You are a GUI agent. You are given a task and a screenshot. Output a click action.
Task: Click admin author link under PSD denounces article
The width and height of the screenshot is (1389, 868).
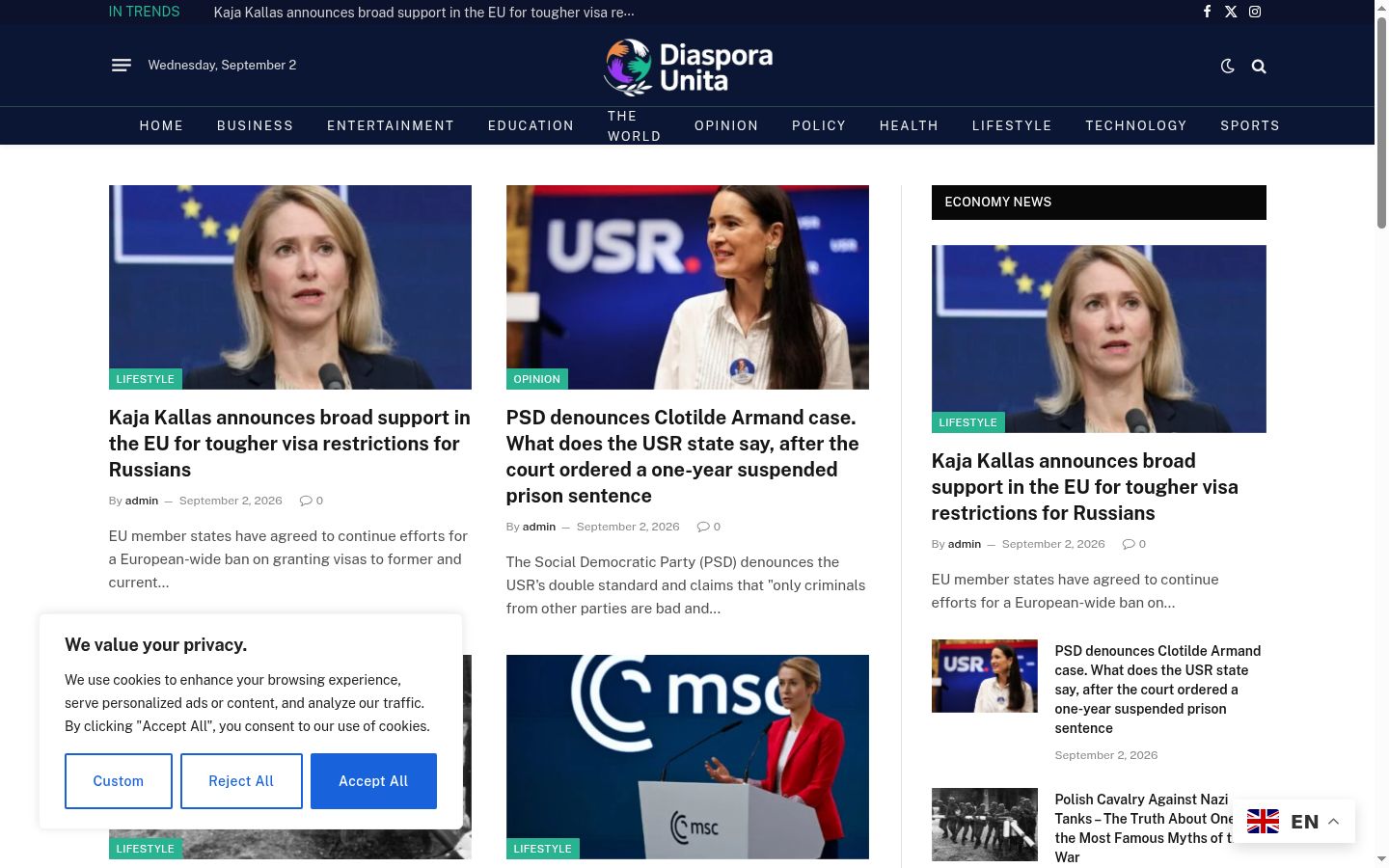click(539, 527)
